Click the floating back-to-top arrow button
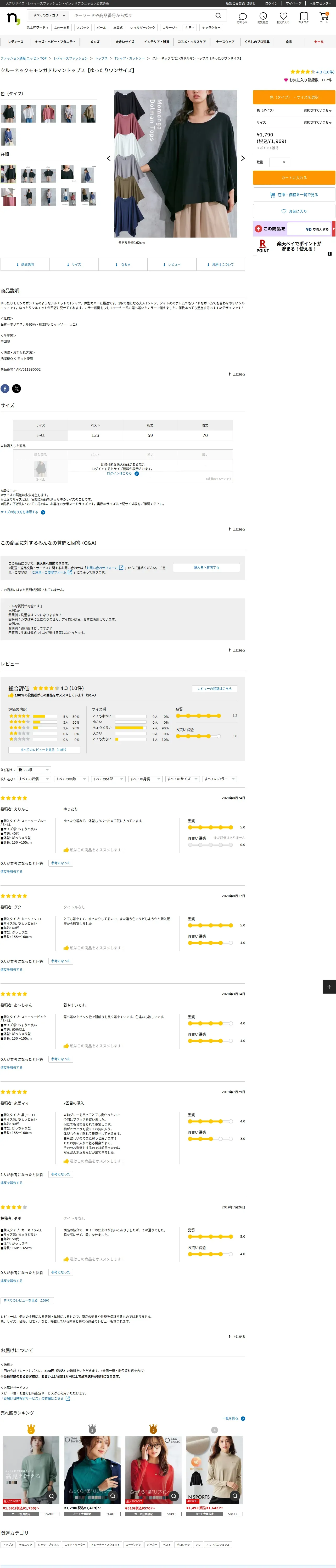Image resolution: width=336 pixels, height=1568 pixels. [x=329, y=987]
